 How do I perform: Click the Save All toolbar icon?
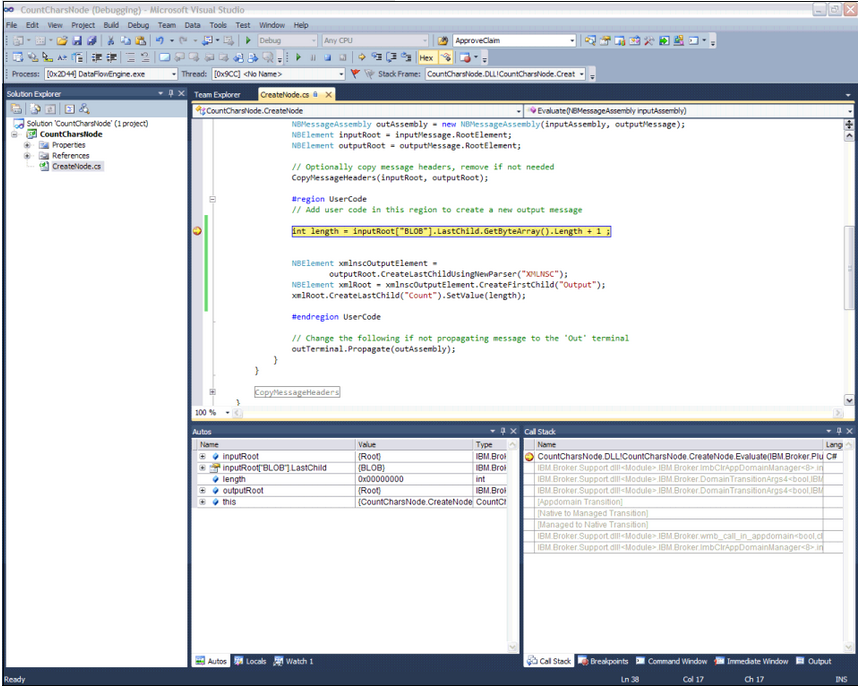[92, 41]
